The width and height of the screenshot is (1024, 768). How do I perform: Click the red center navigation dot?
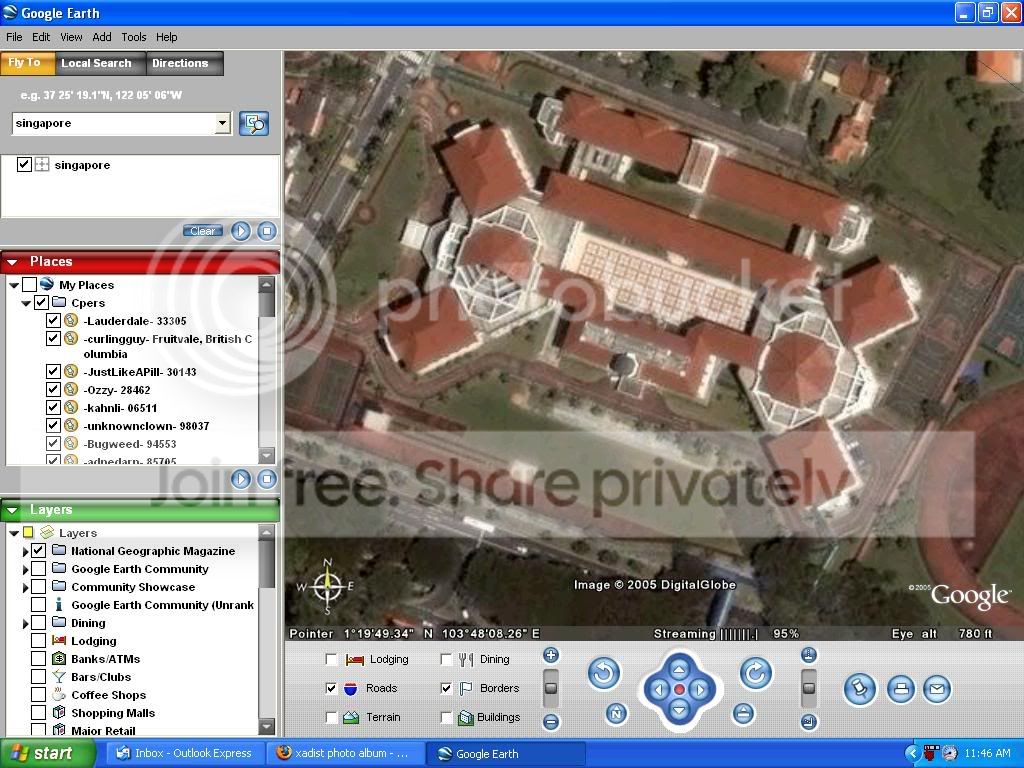(x=679, y=690)
